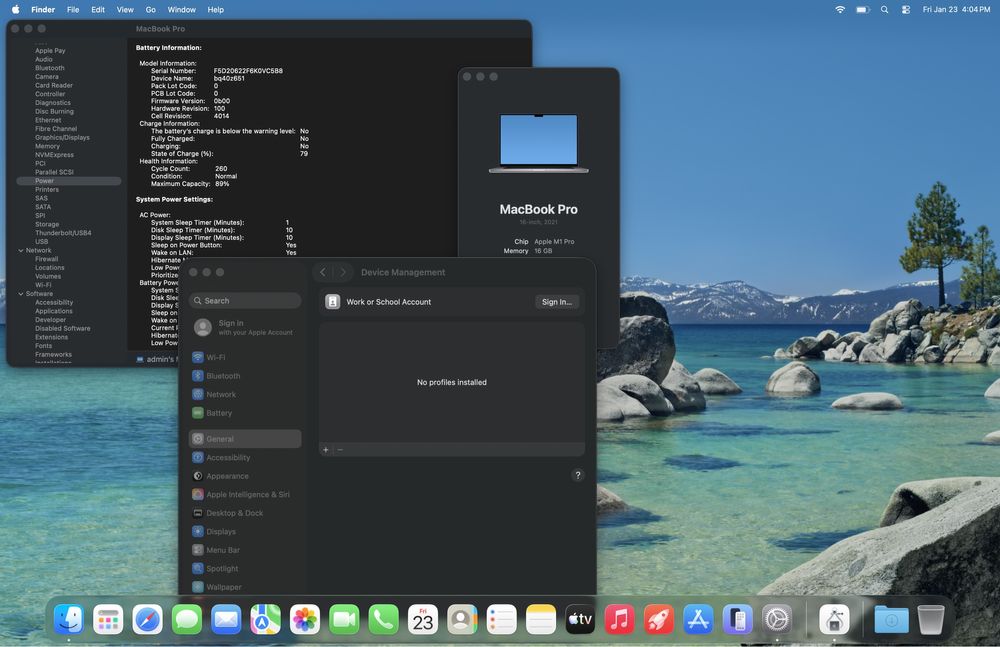Viewport: 1000px width, 647px height.
Task: Launch Apple TV from the Dock
Action: pos(580,619)
